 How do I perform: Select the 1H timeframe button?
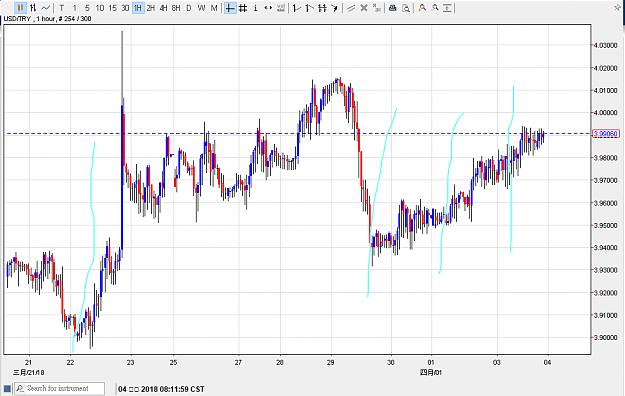(x=138, y=8)
